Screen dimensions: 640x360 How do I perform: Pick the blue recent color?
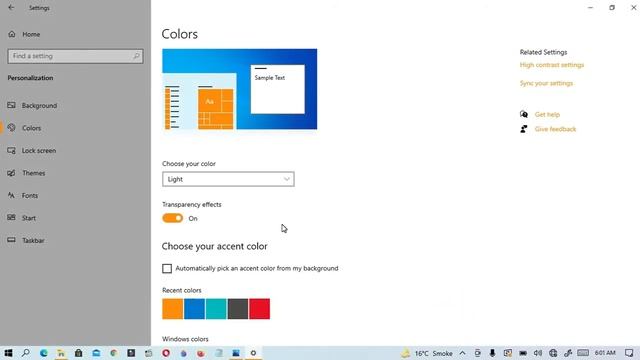194,309
